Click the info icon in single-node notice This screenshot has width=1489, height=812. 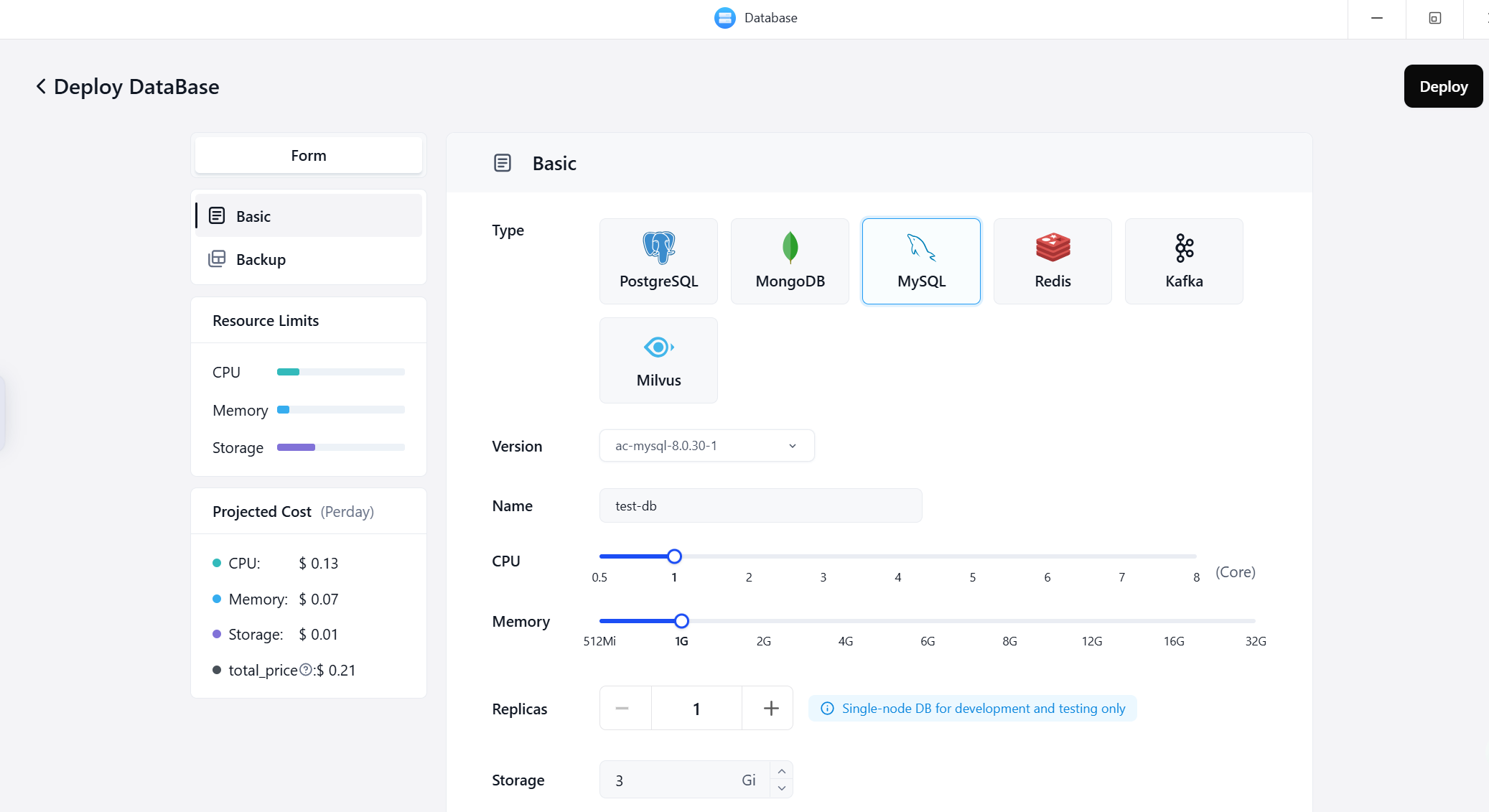click(x=827, y=709)
